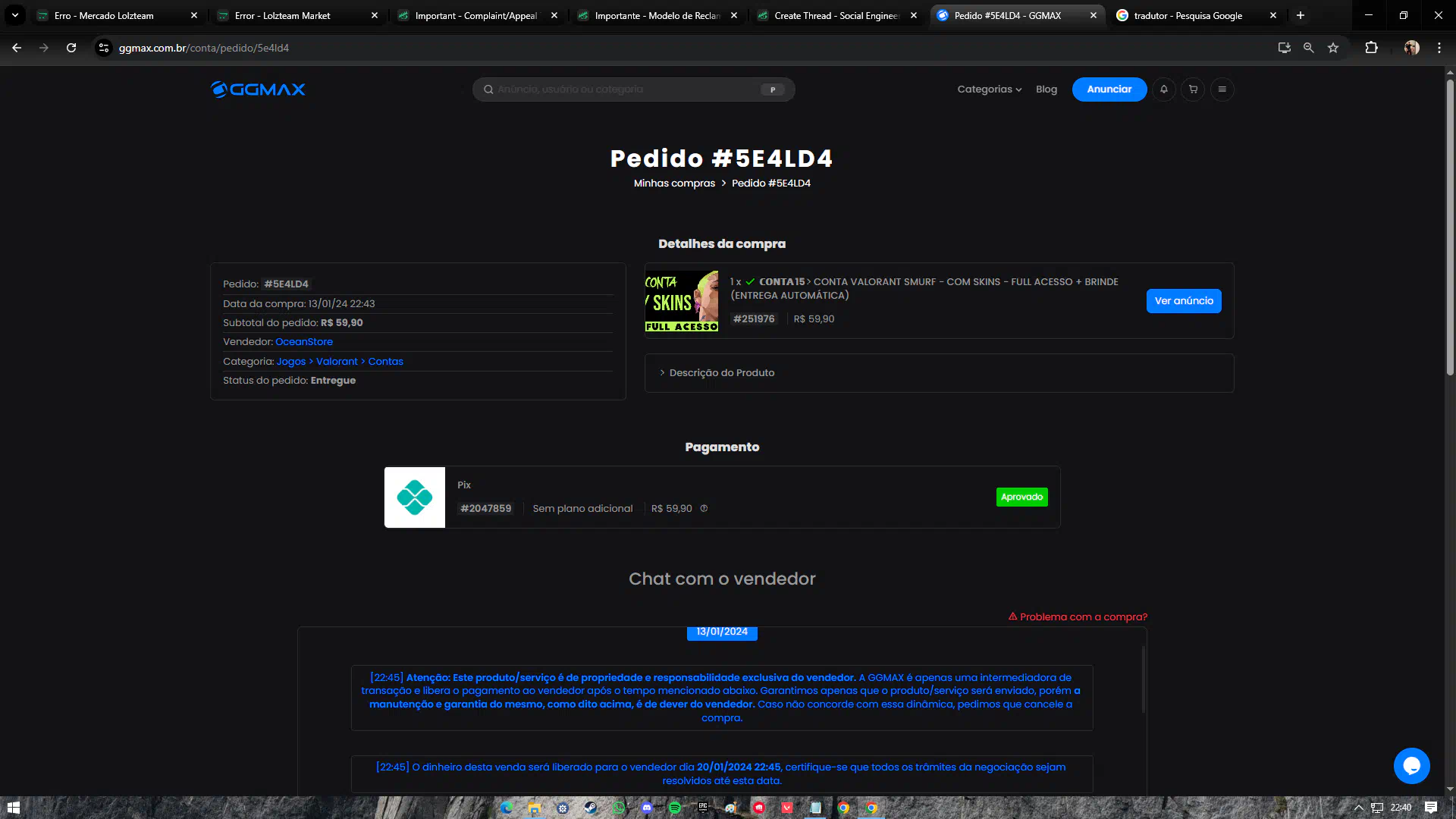The height and width of the screenshot is (819, 1456).
Task: Open the notifications bell icon
Action: 1164,89
